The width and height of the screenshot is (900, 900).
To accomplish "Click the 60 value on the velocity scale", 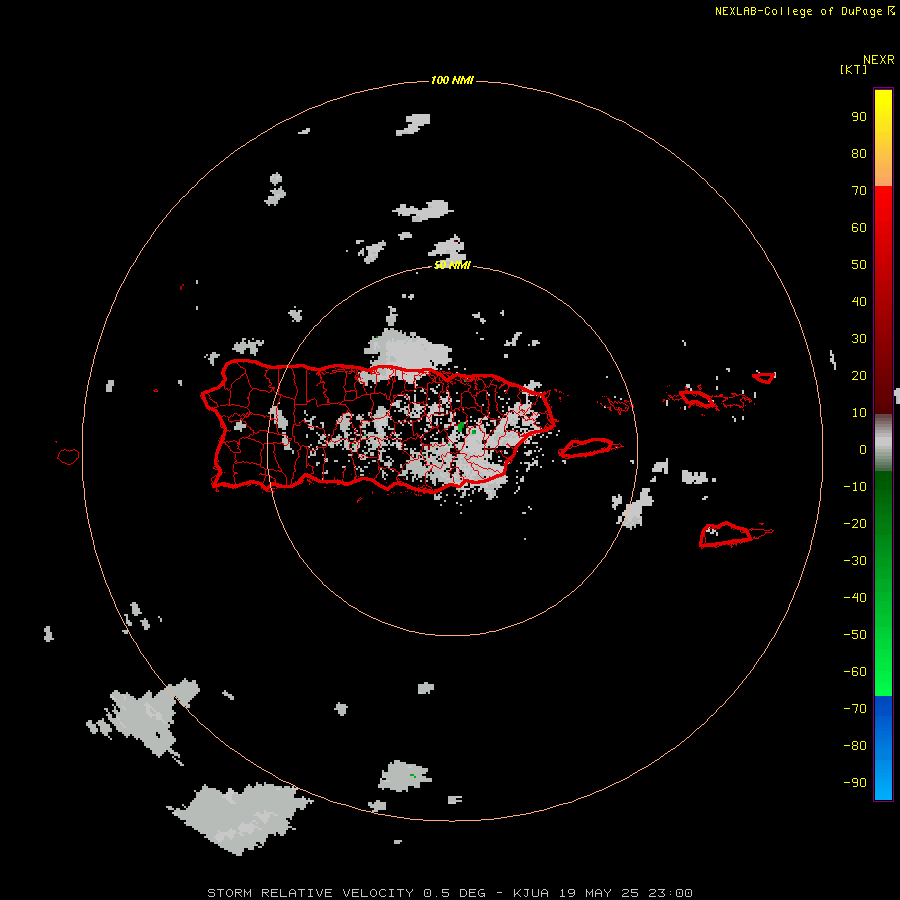I will click(x=859, y=227).
